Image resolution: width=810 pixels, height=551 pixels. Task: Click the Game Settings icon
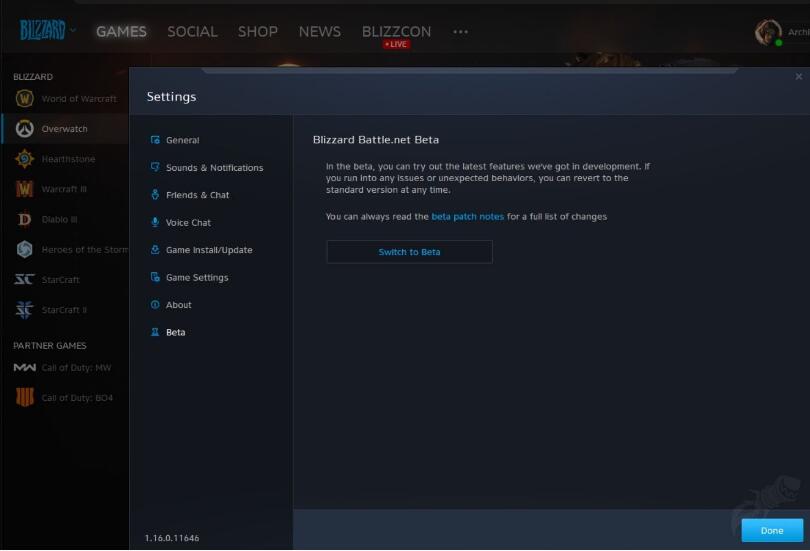(155, 277)
